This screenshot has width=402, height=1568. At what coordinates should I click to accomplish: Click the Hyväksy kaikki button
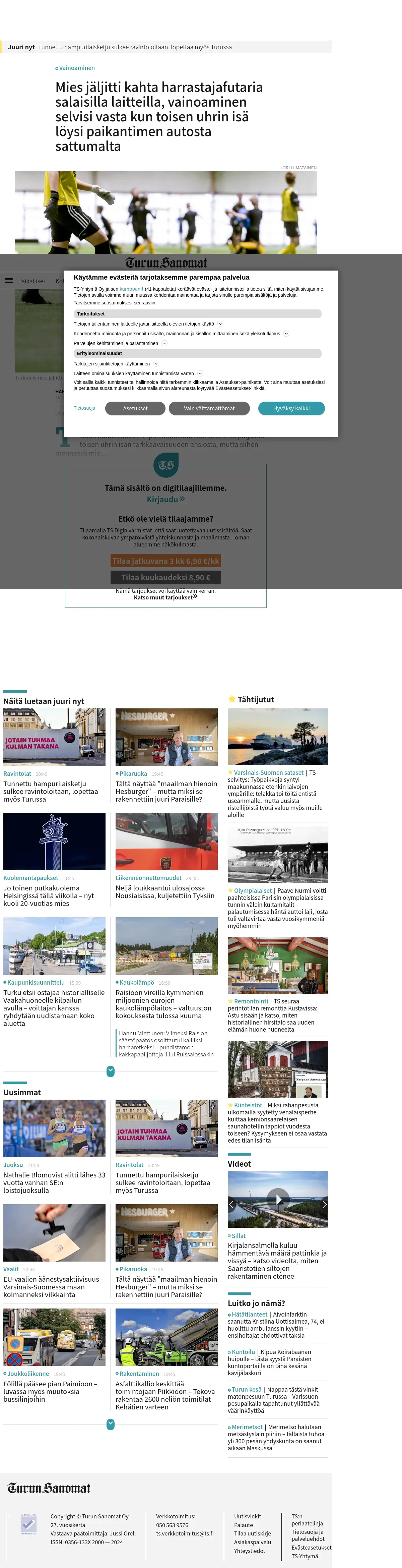[x=291, y=408]
